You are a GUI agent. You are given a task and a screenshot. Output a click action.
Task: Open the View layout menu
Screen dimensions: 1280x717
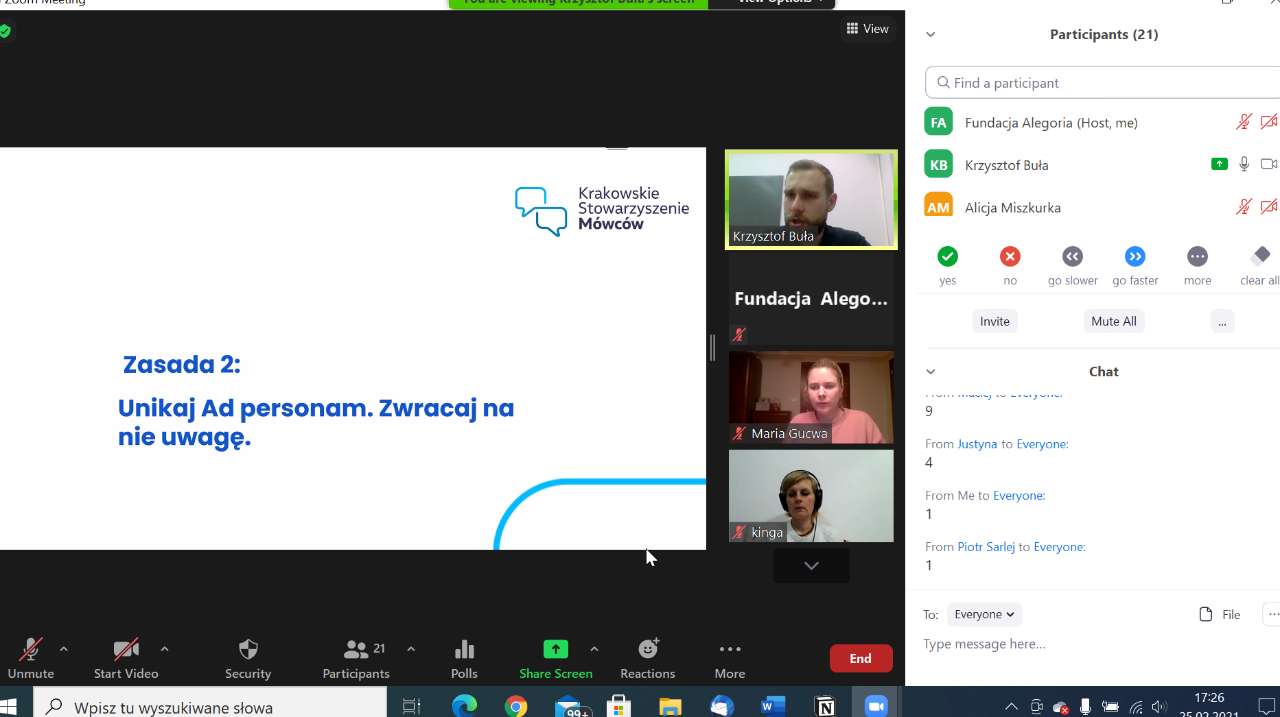click(867, 29)
